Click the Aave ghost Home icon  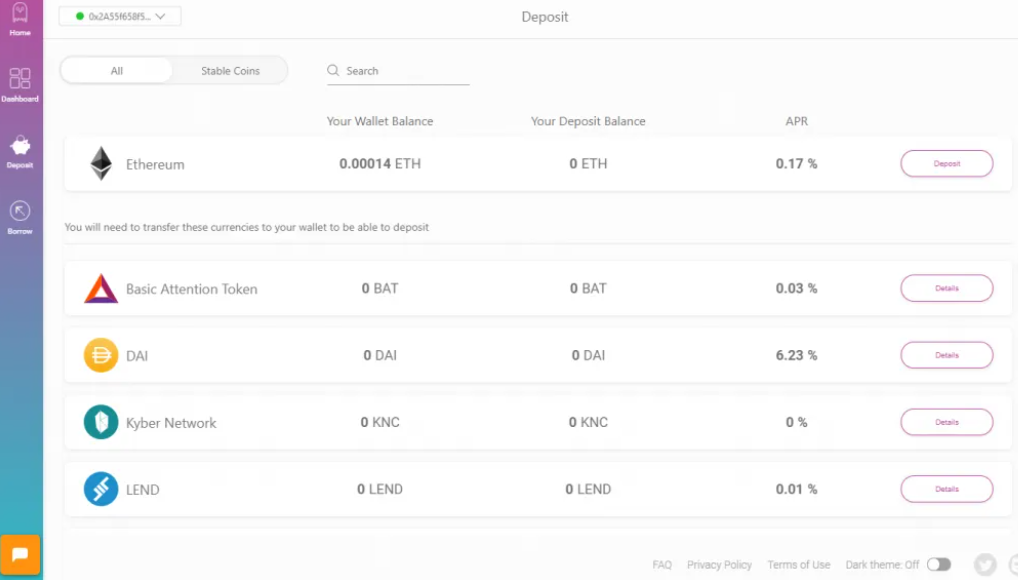20,14
